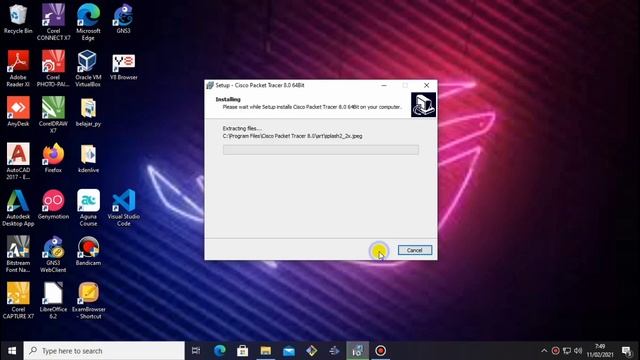The image size is (640, 360).
Task: Select Corel CAPTURE X7 desktop icon
Action: 18,301
